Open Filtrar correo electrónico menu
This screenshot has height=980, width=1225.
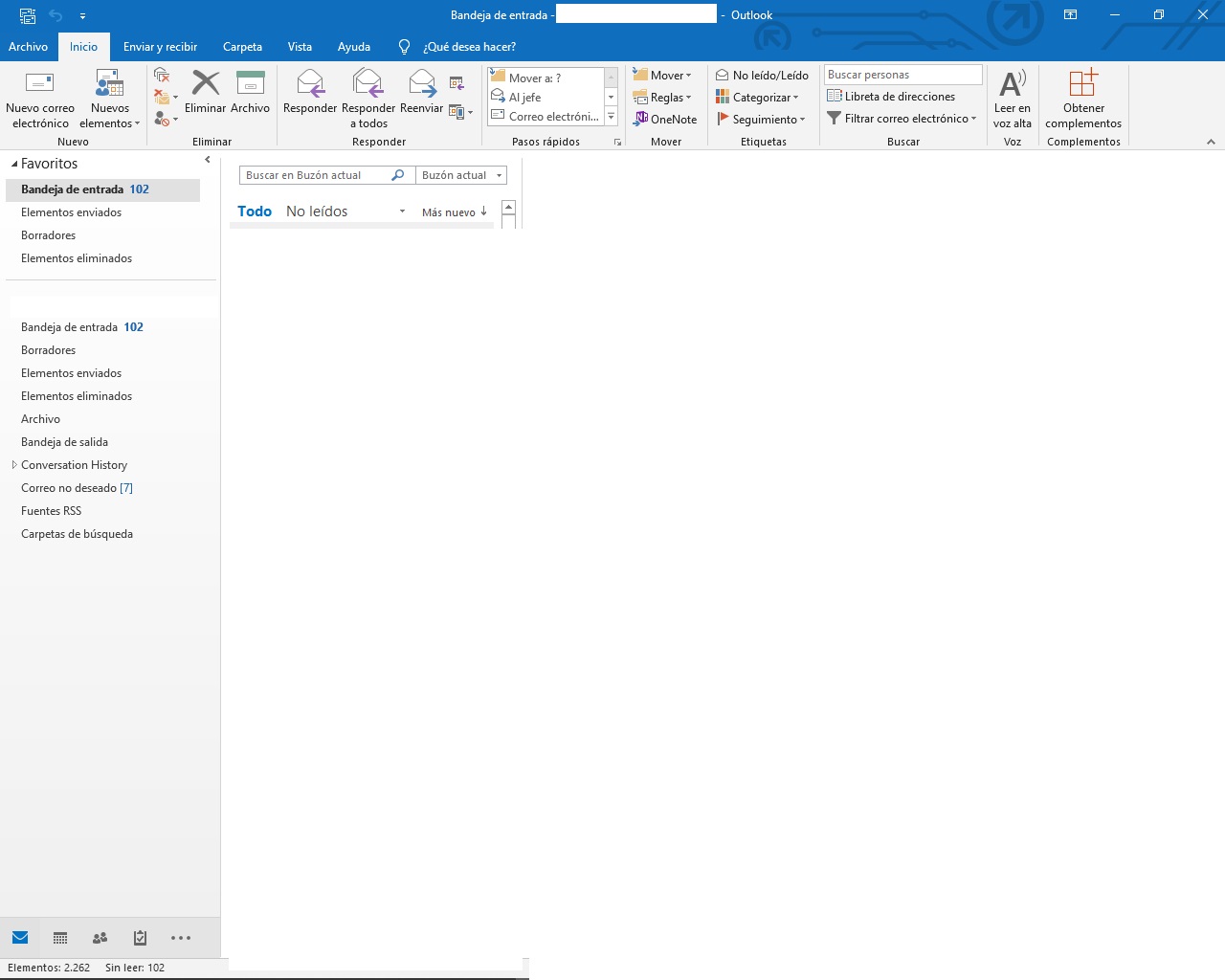click(x=902, y=118)
